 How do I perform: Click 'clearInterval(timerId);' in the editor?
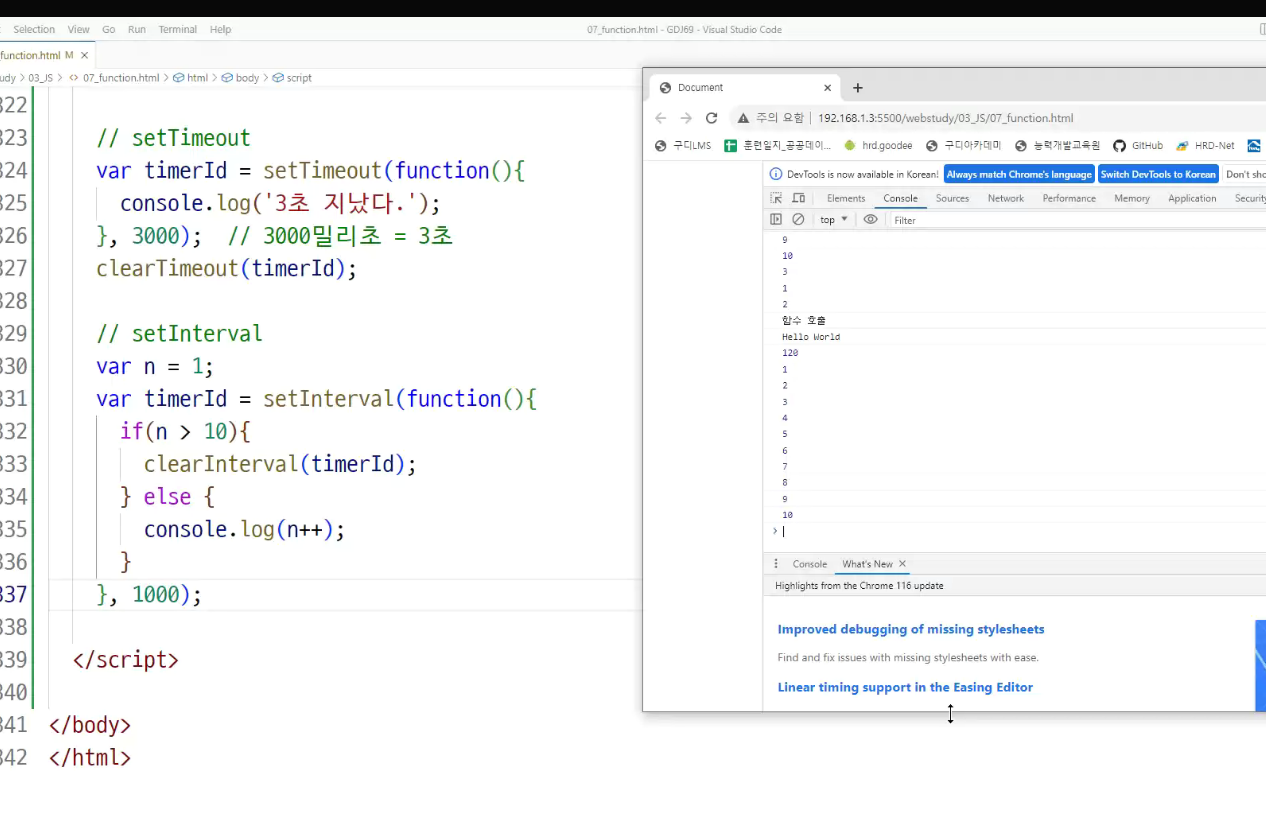[280, 464]
